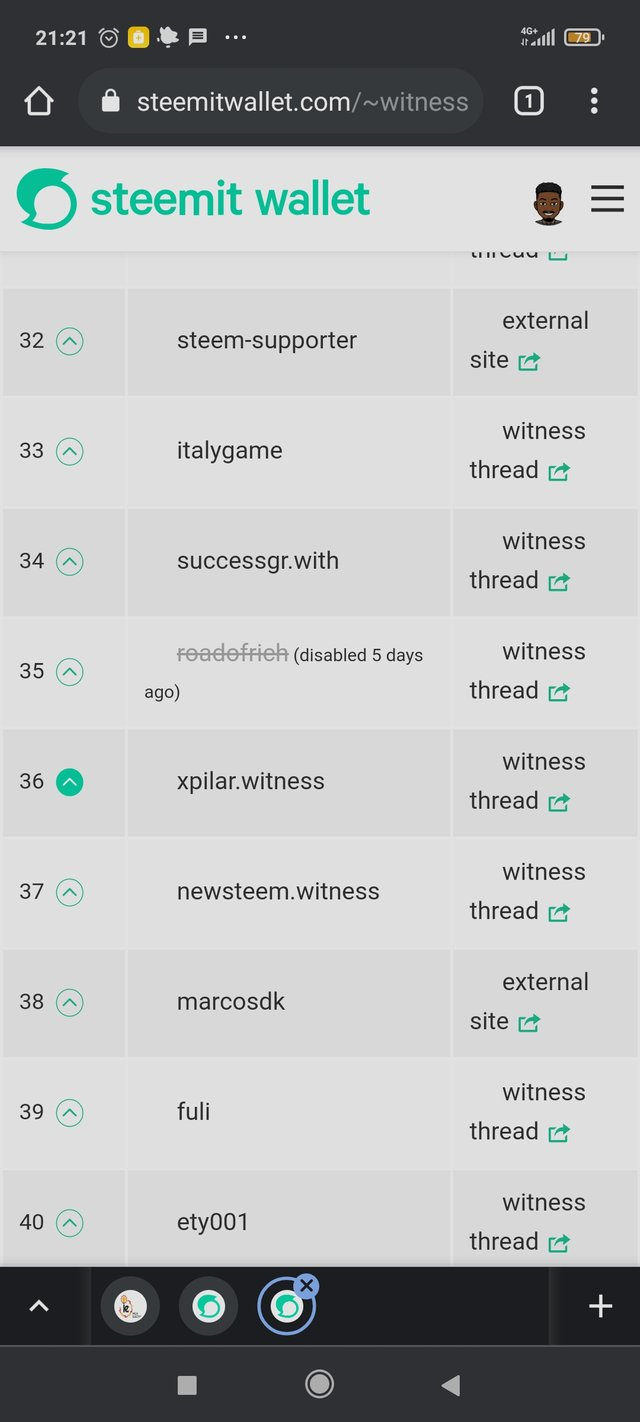Image resolution: width=640 pixels, height=1422 pixels.
Task: Tap the user profile avatar
Action: [548, 203]
